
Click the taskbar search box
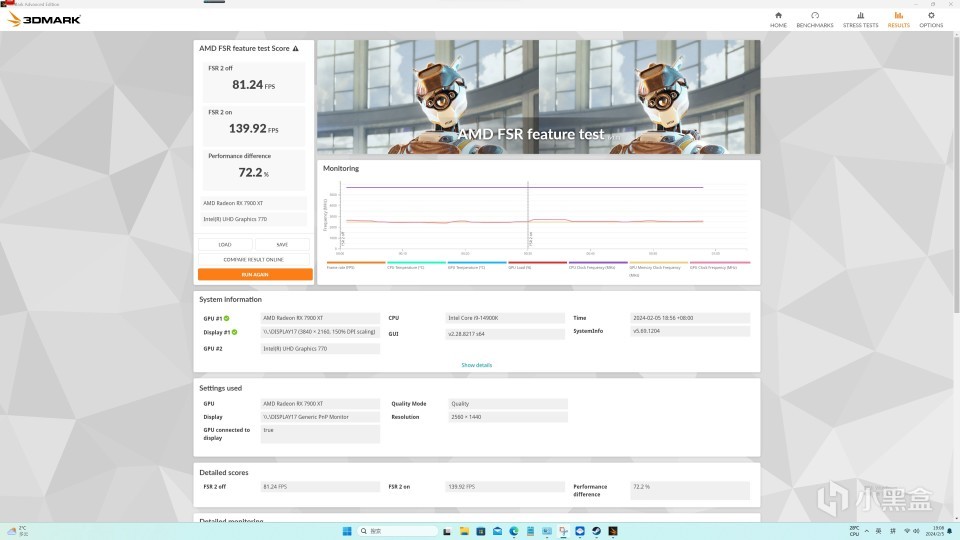(397, 531)
